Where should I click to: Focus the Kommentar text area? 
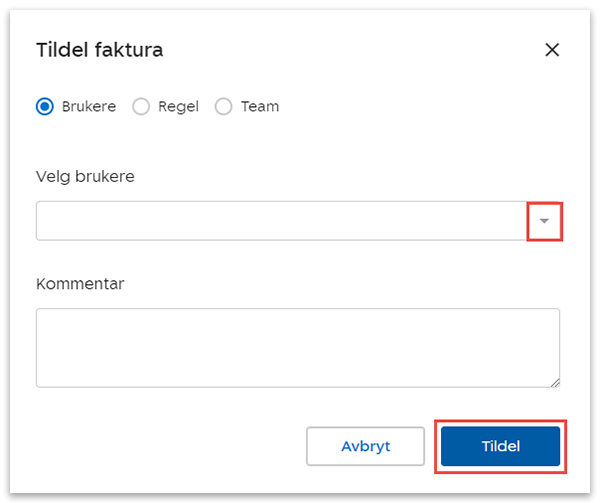click(x=297, y=347)
